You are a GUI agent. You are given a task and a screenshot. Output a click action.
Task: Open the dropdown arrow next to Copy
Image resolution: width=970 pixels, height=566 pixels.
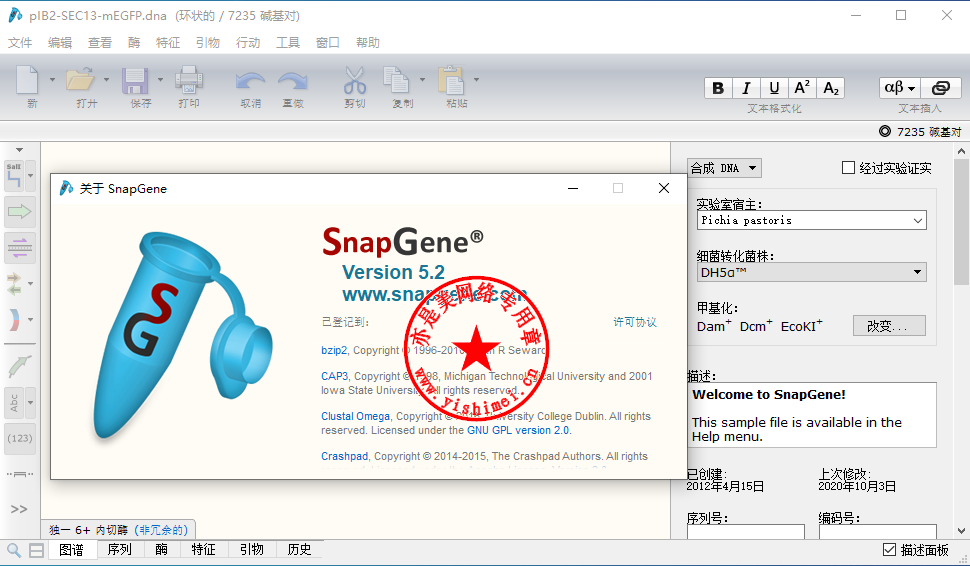pos(423,80)
